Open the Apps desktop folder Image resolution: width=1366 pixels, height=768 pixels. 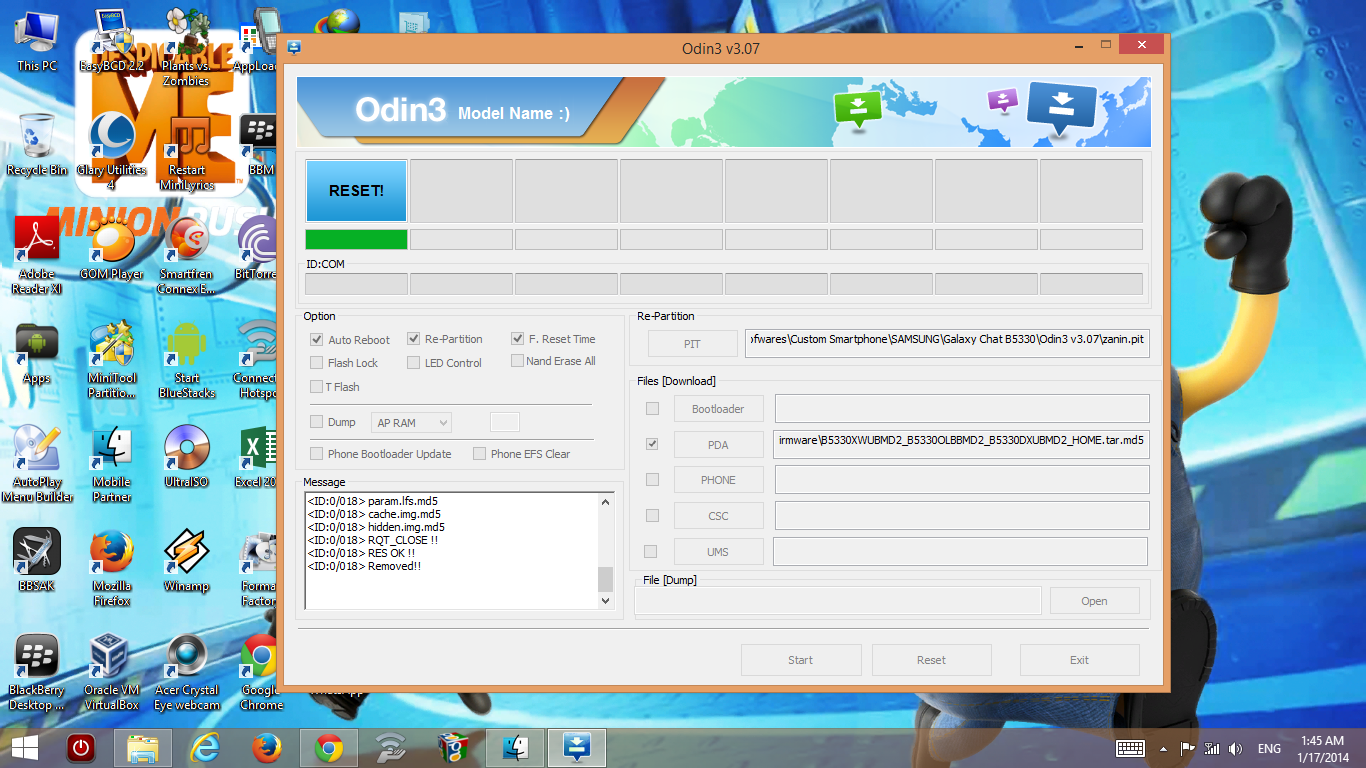(37, 353)
